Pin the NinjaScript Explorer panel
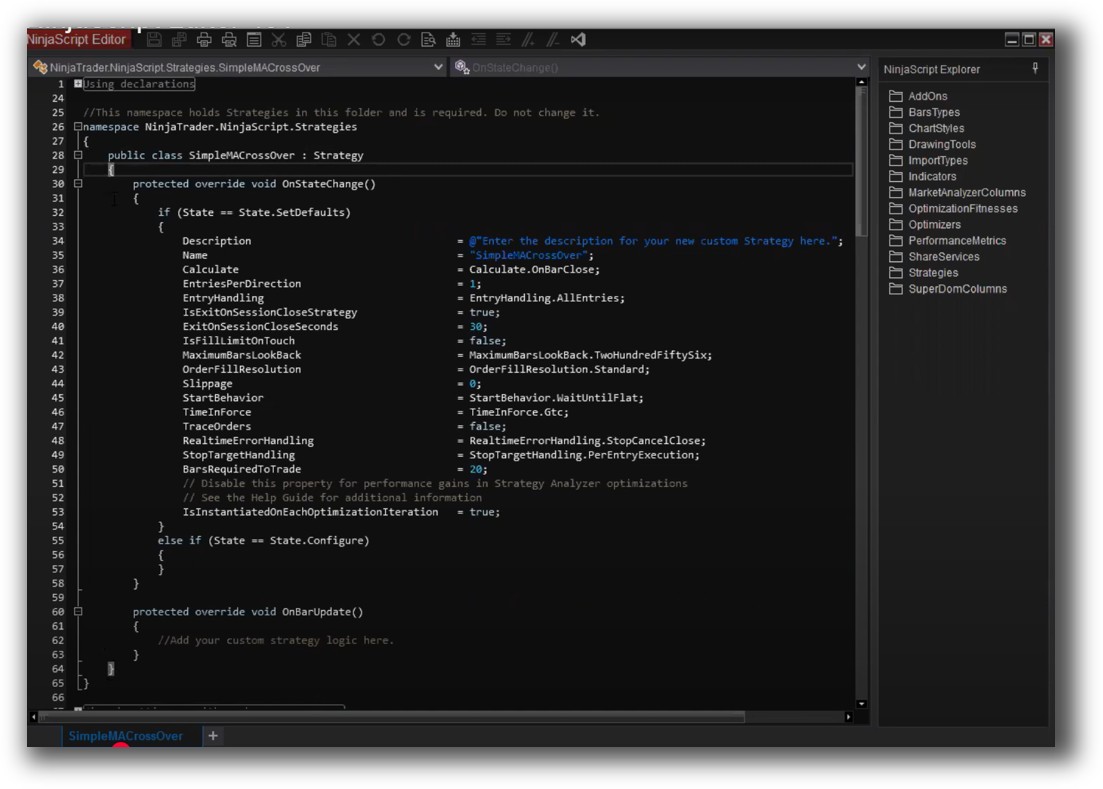The image size is (1103, 789). tap(1035, 69)
